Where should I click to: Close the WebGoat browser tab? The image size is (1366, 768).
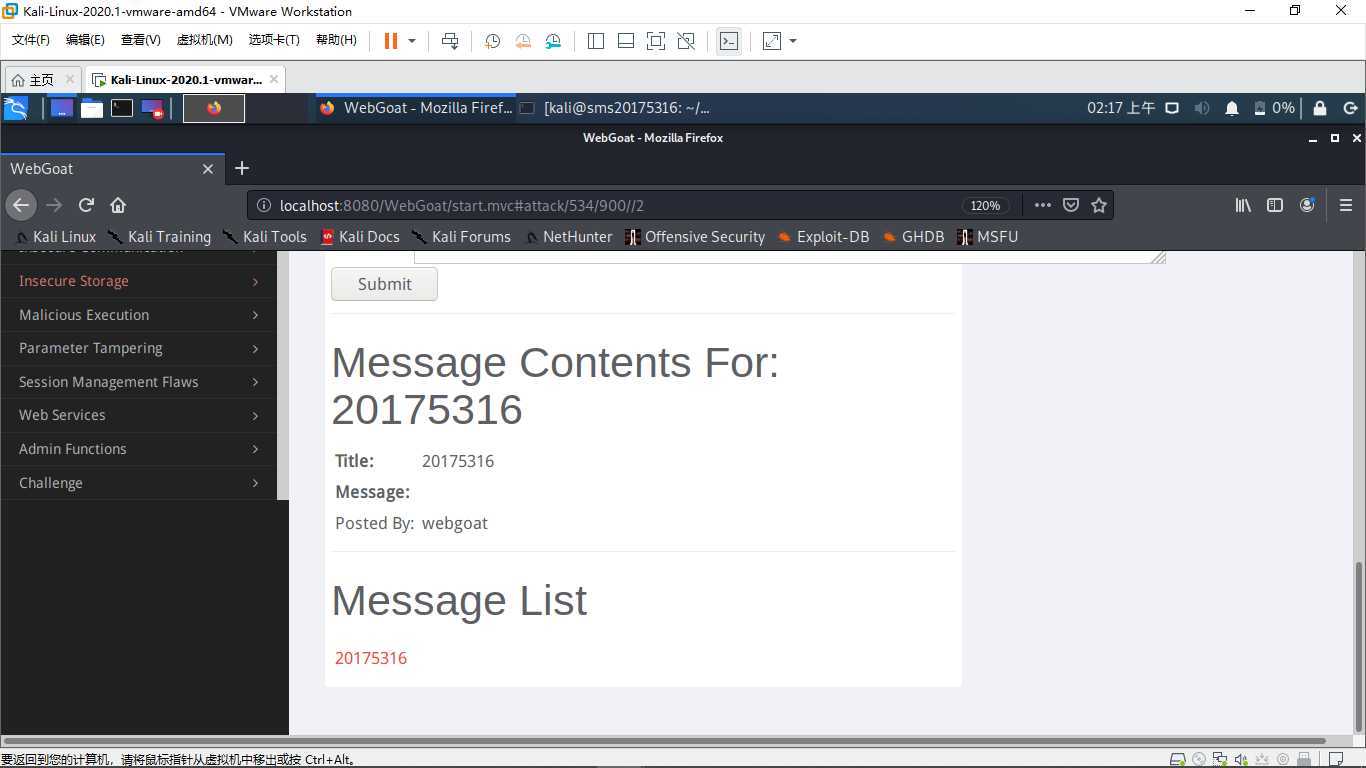(x=208, y=169)
